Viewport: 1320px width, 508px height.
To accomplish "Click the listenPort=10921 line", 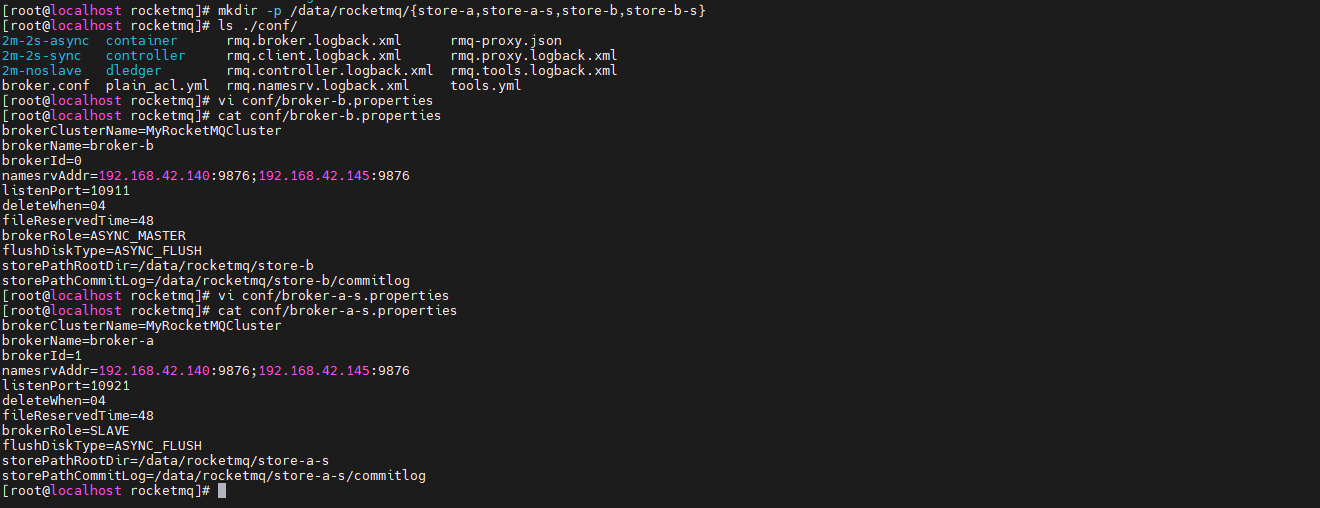I will tap(66, 386).
